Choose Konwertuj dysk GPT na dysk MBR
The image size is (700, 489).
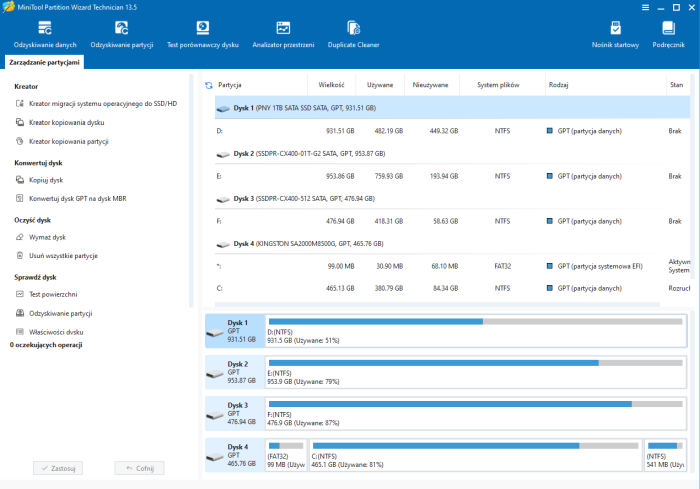tap(71, 199)
